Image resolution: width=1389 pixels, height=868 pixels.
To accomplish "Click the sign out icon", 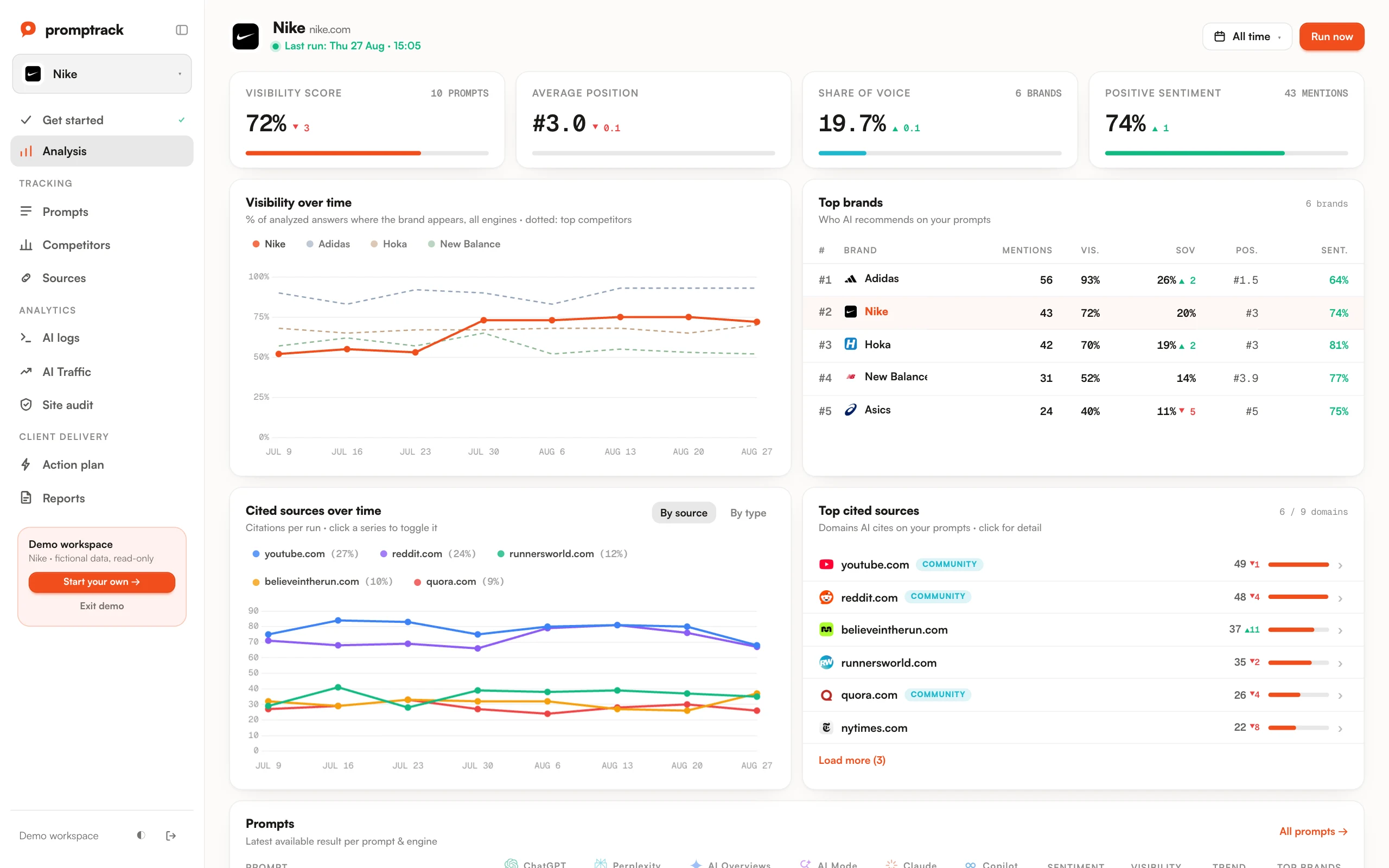I will tap(170, 835).
